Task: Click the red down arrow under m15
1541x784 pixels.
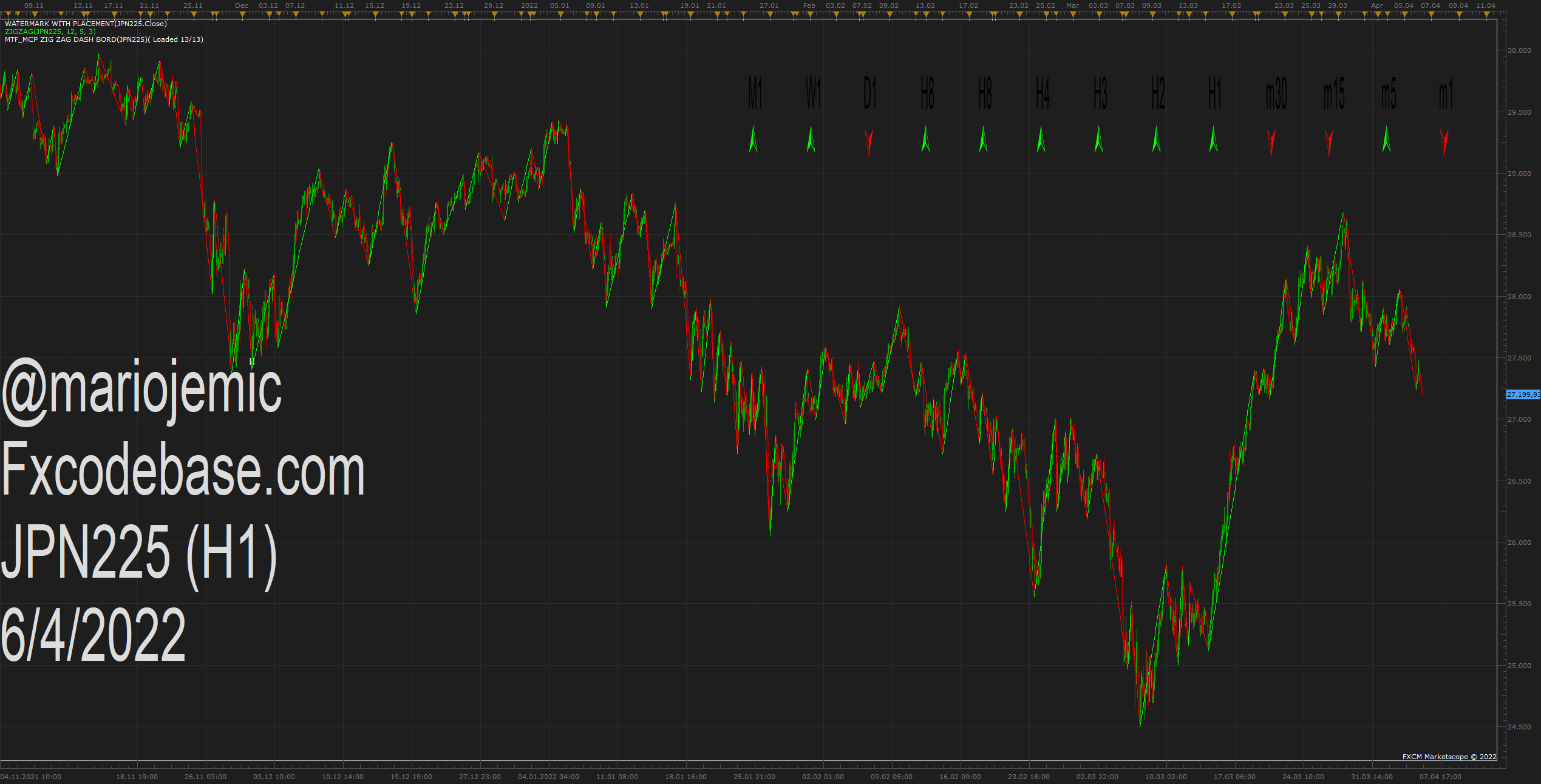Action: click(x=1329, y=143)
